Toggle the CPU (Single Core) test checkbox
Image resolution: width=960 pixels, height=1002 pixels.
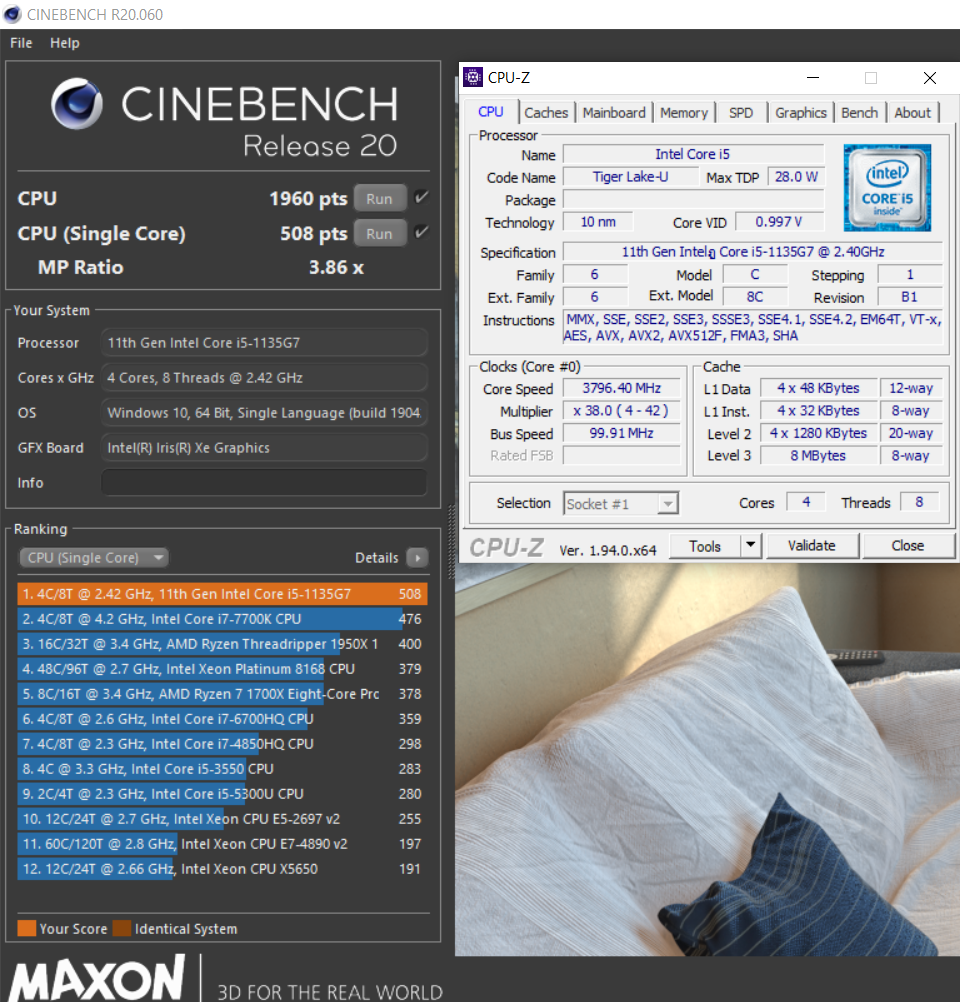point(421,233)
